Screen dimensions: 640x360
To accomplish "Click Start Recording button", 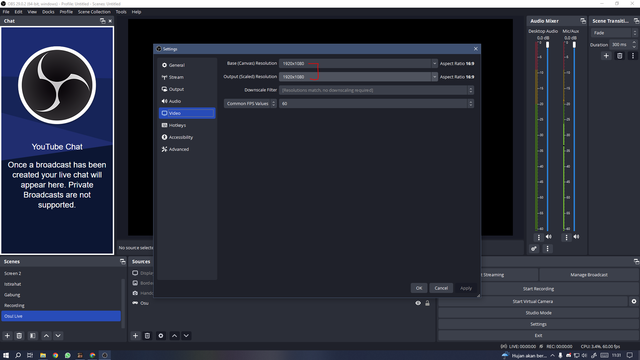I will tap(538, 289).
